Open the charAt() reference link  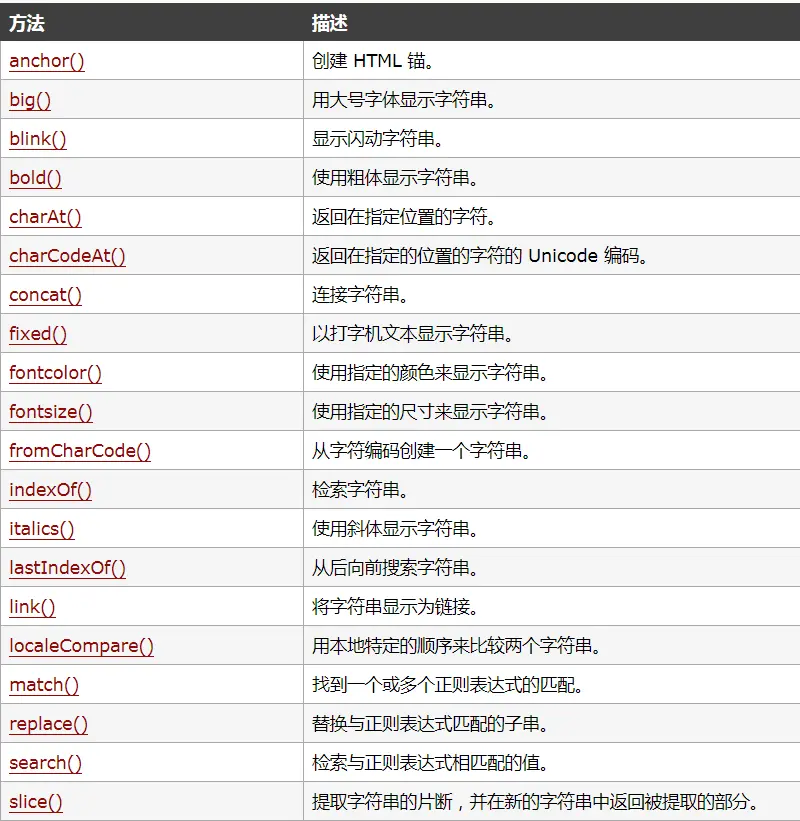click(45, 217)
